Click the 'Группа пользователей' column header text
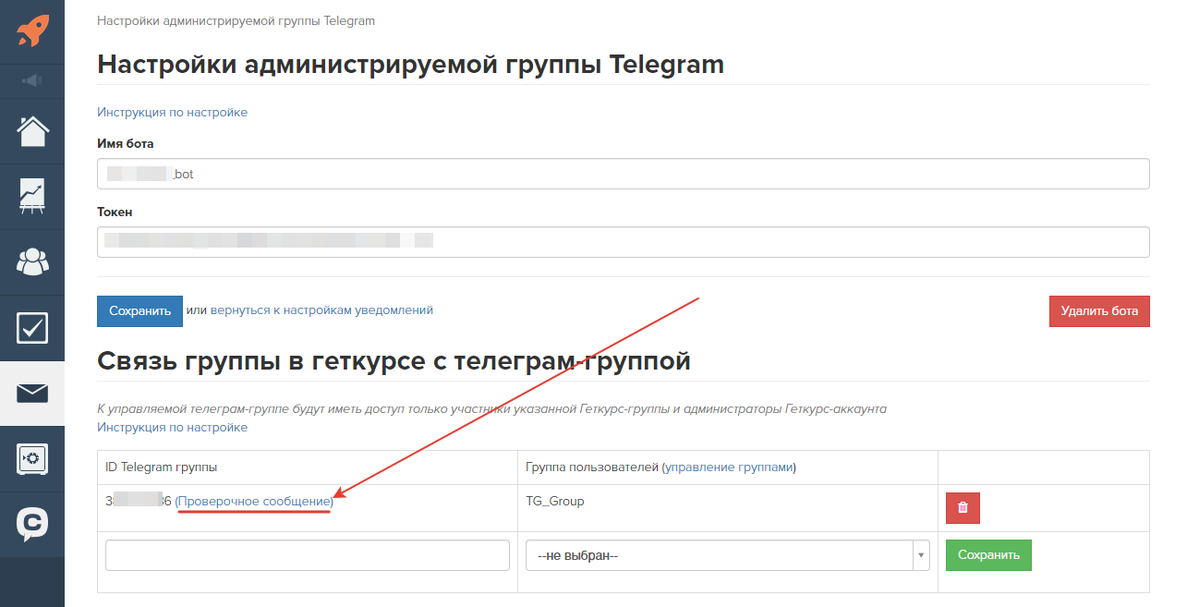The width and height of the screenshot is (1199, 607). (x=592, y=467)
